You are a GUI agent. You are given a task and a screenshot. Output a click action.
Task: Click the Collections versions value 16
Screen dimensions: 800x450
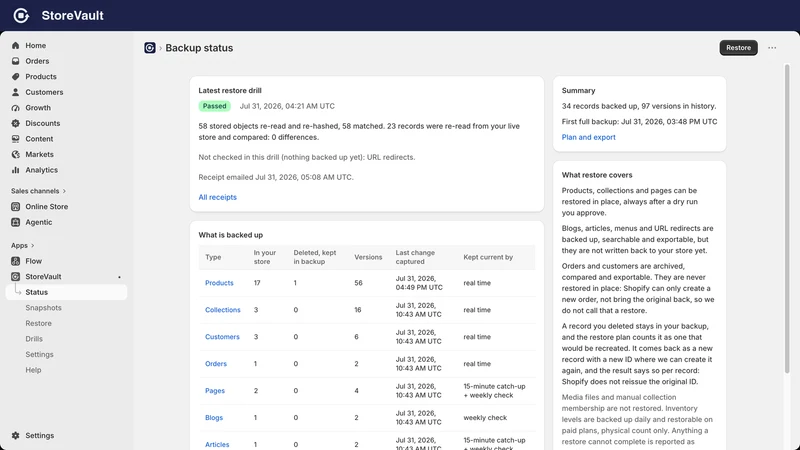coord(358,310)
